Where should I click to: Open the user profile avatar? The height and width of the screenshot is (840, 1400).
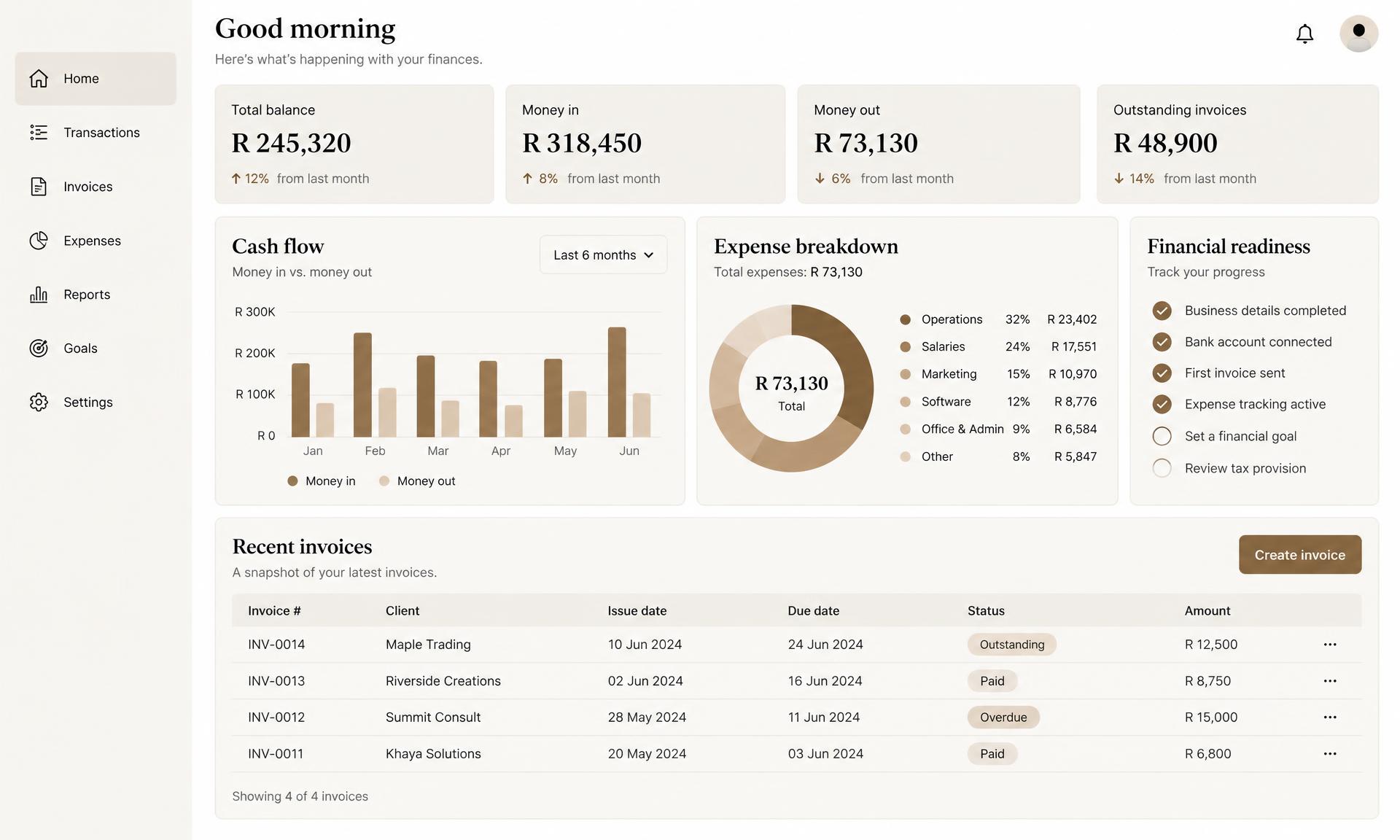(x=1358, y=34)
